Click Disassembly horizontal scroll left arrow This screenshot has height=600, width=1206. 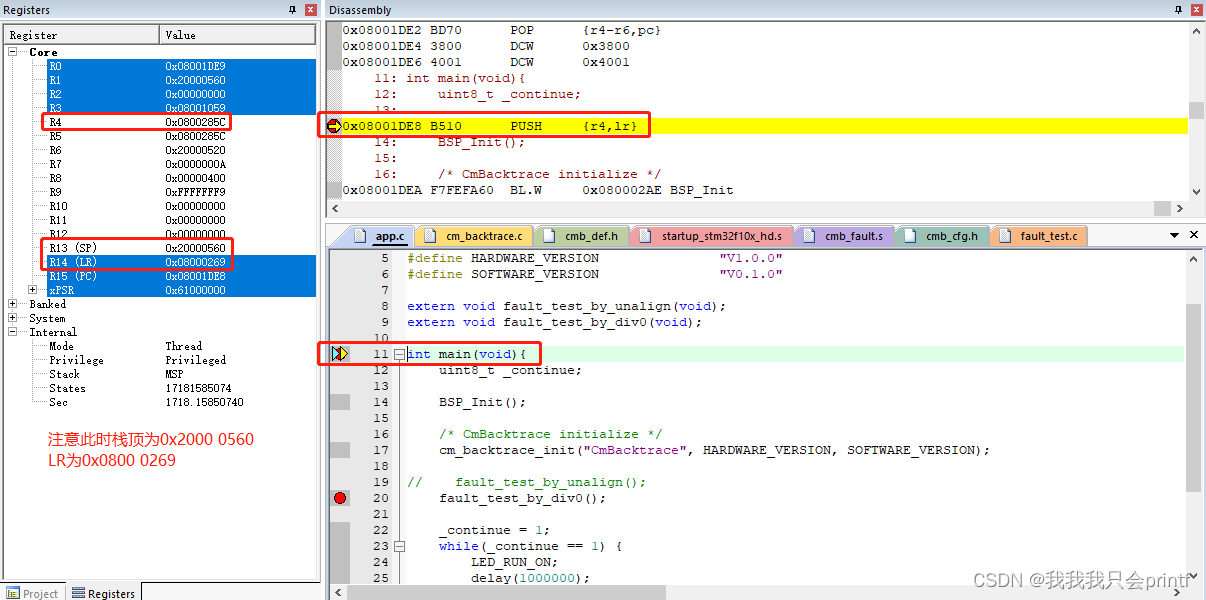pyautogui.click(x=335, y=208)
